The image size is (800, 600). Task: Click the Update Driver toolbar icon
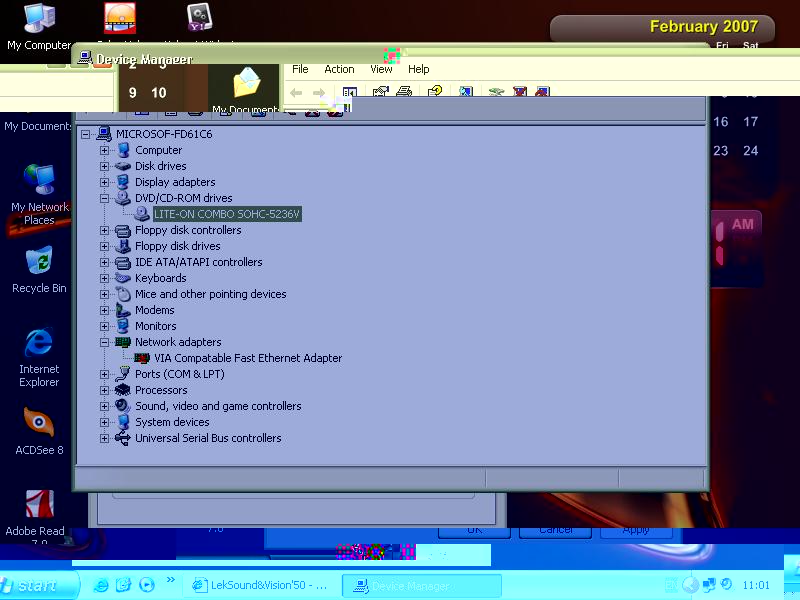496,92
